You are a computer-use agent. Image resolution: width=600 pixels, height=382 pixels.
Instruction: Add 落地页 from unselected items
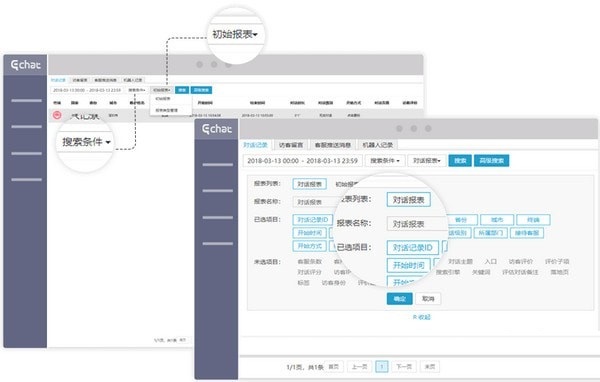559,272
